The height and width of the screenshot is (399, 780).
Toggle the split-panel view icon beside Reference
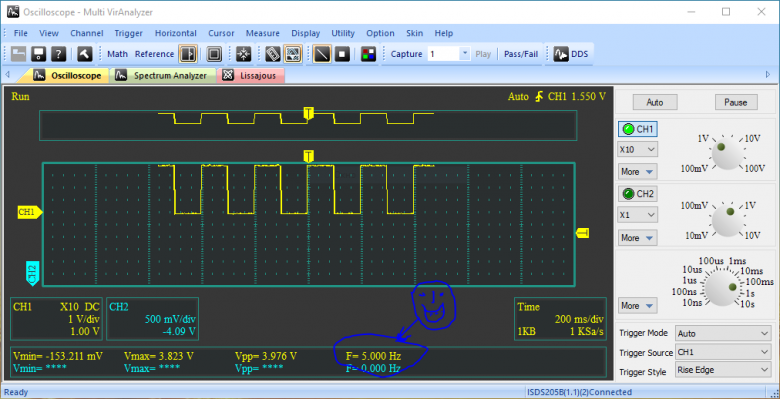point(188,54)
